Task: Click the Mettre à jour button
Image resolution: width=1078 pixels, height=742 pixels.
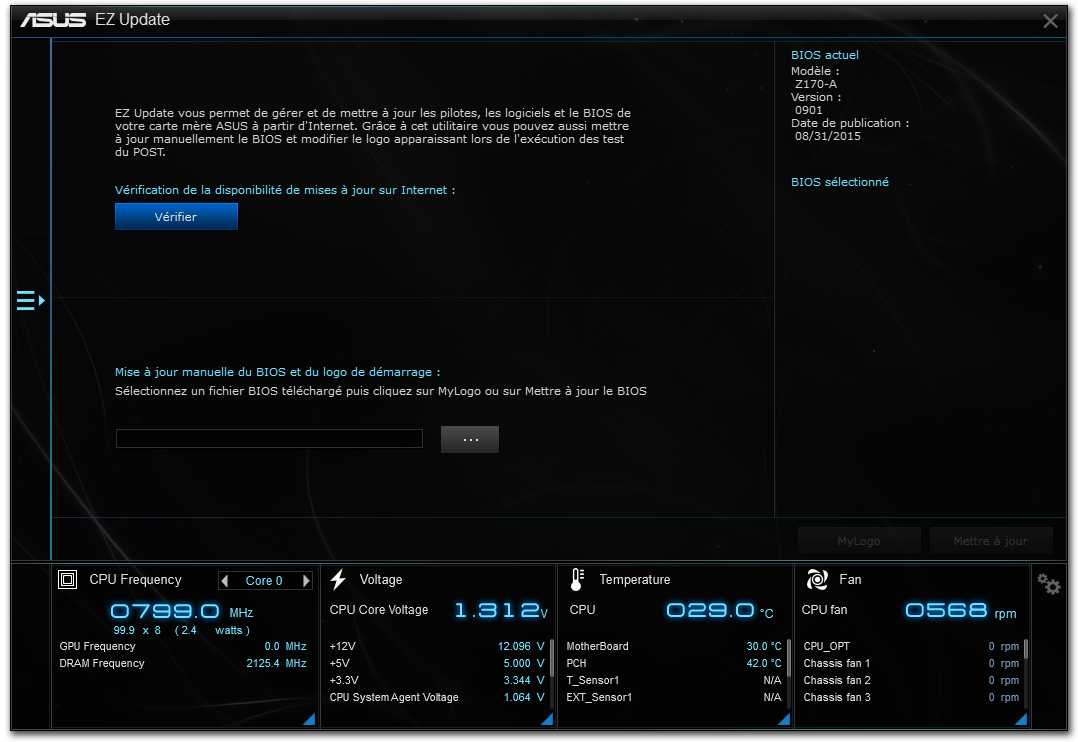Action: click(990, 541)
